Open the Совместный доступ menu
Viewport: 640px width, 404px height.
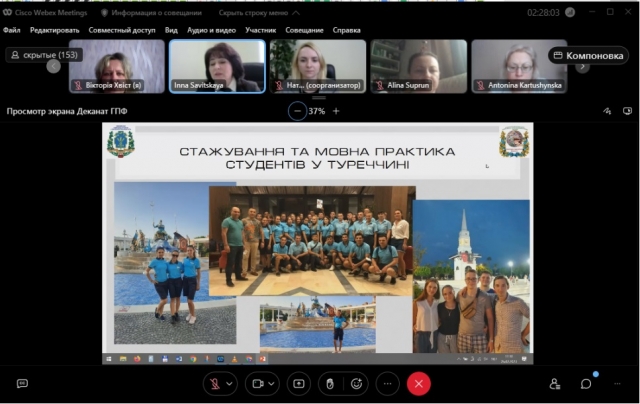(x=122, y=30)
